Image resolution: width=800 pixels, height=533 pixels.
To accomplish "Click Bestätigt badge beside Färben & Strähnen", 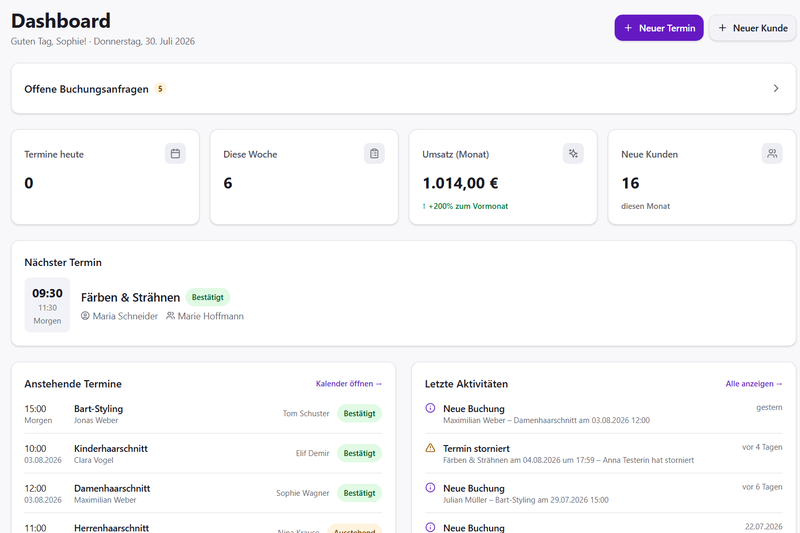I will [x=208, y=297].
